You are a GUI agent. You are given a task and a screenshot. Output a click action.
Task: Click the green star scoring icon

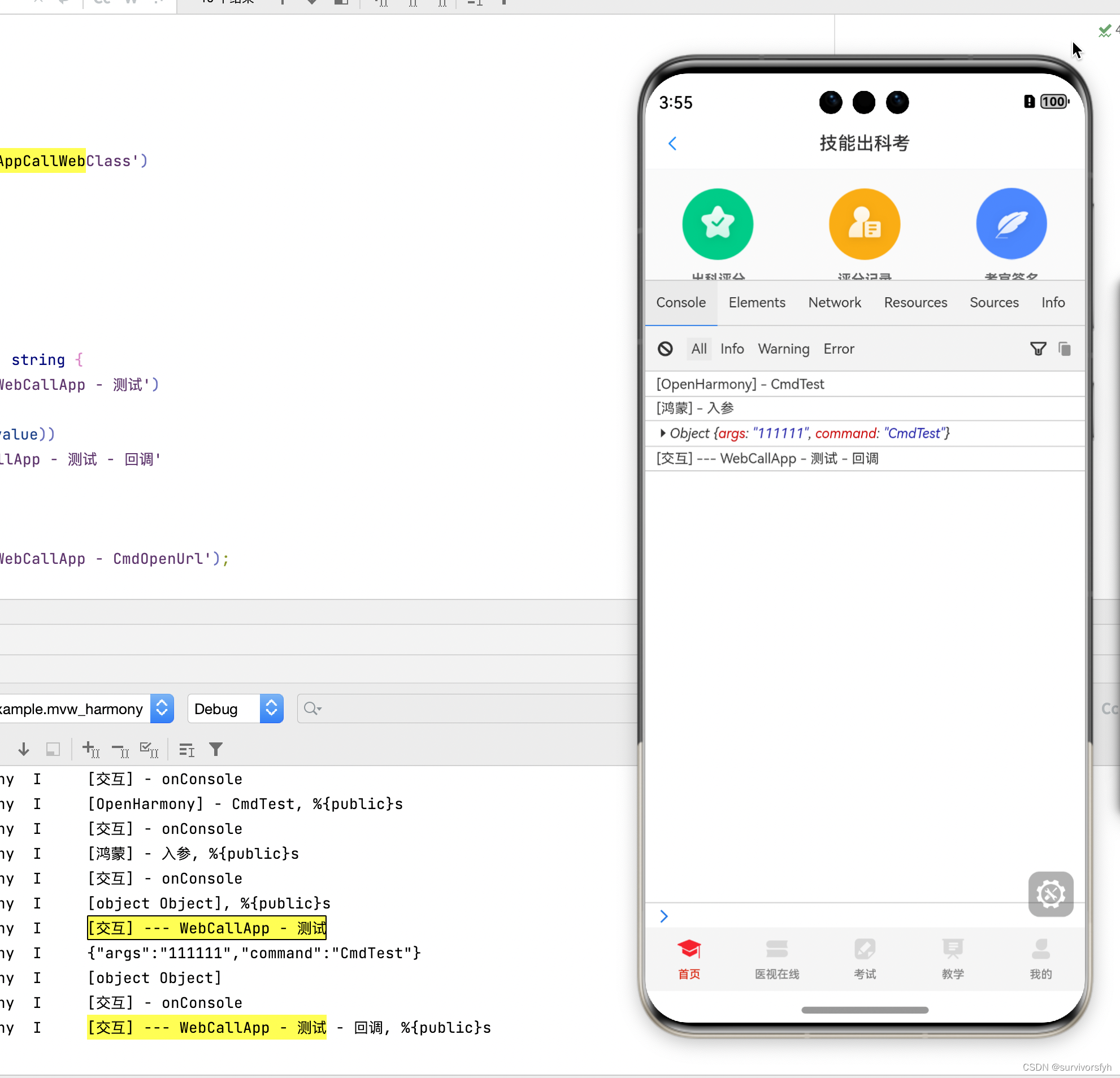(x=717, y=224)
